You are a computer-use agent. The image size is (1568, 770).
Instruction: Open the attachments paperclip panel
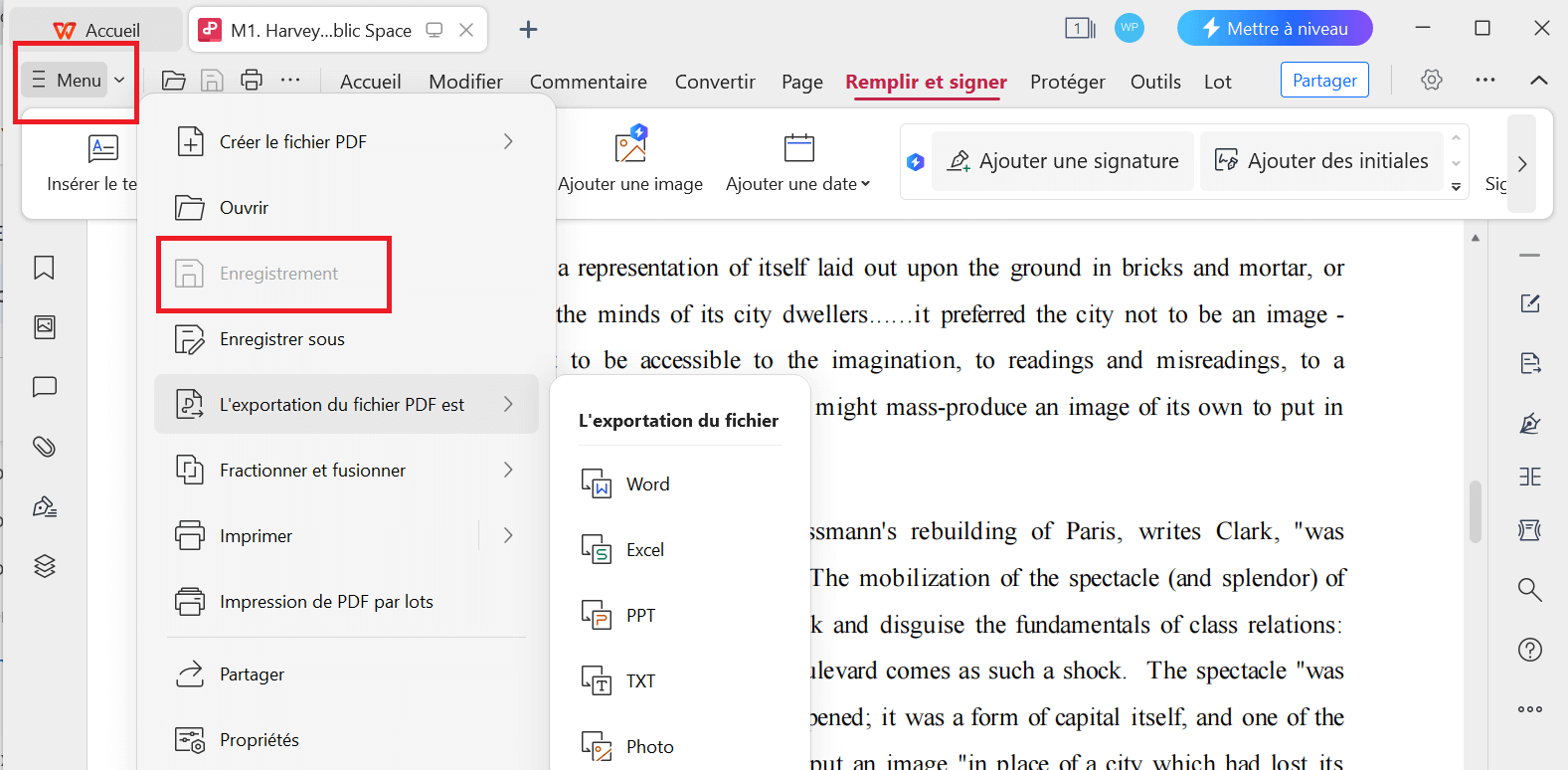45,447
